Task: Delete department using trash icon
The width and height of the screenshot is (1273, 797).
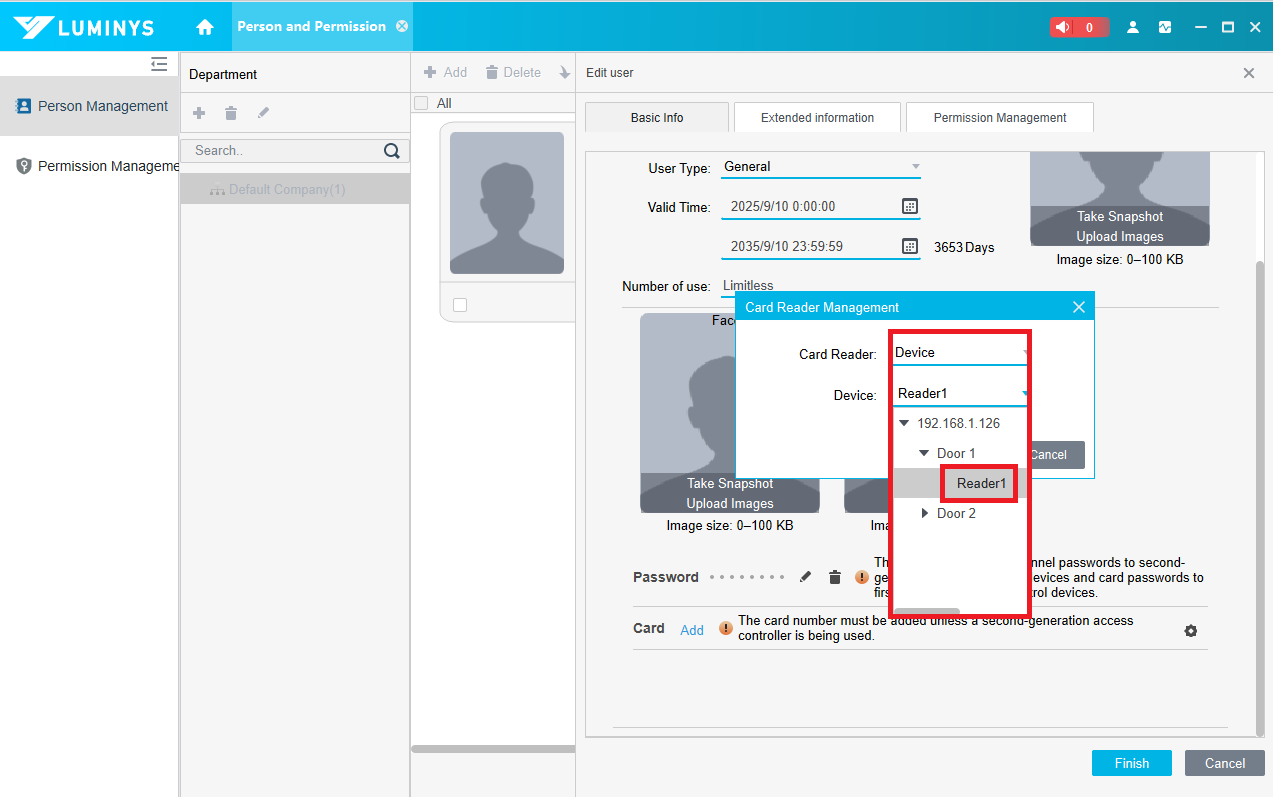Action: (x=231, y=114)
